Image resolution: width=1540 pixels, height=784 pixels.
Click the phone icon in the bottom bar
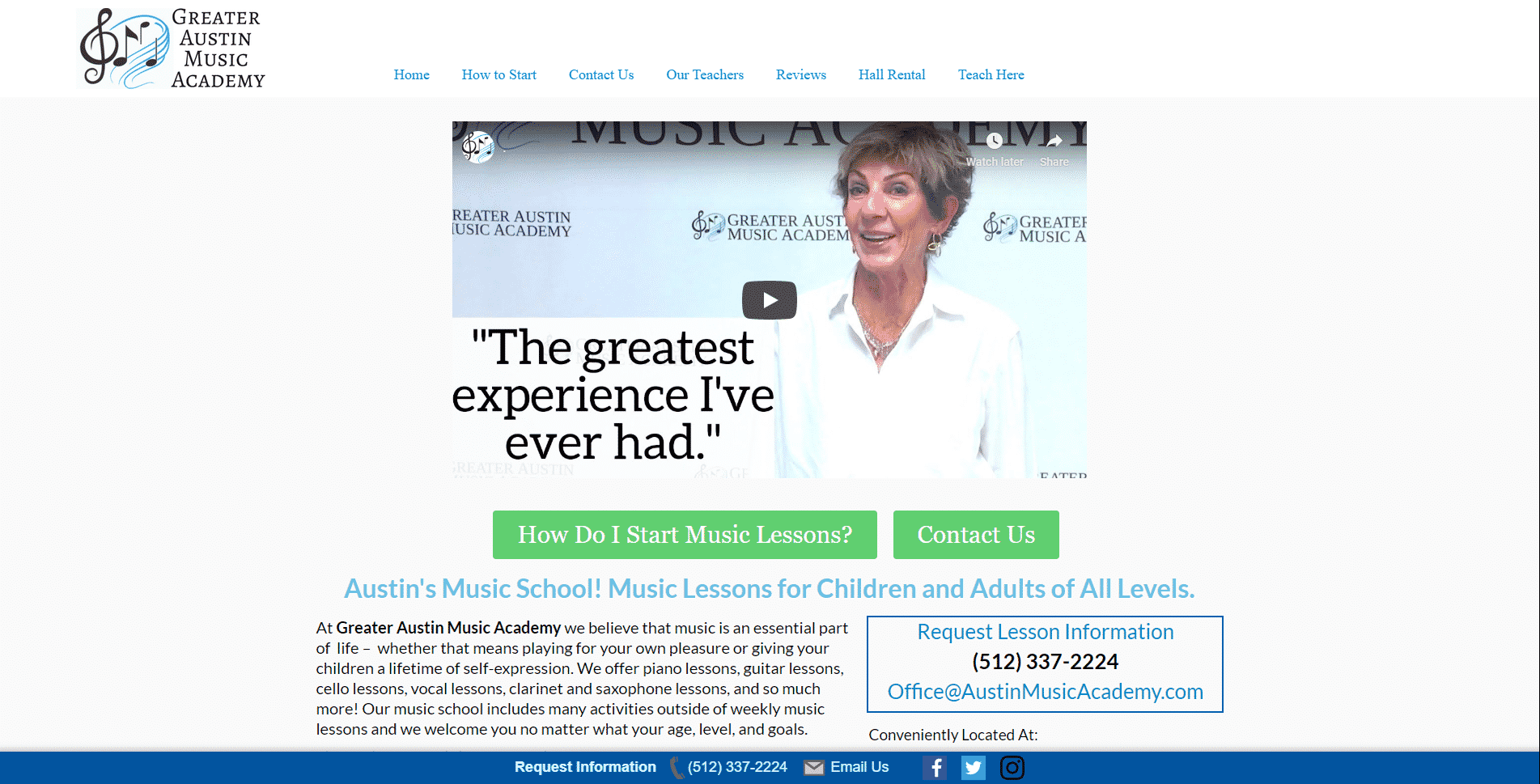[x=677, y=768]
